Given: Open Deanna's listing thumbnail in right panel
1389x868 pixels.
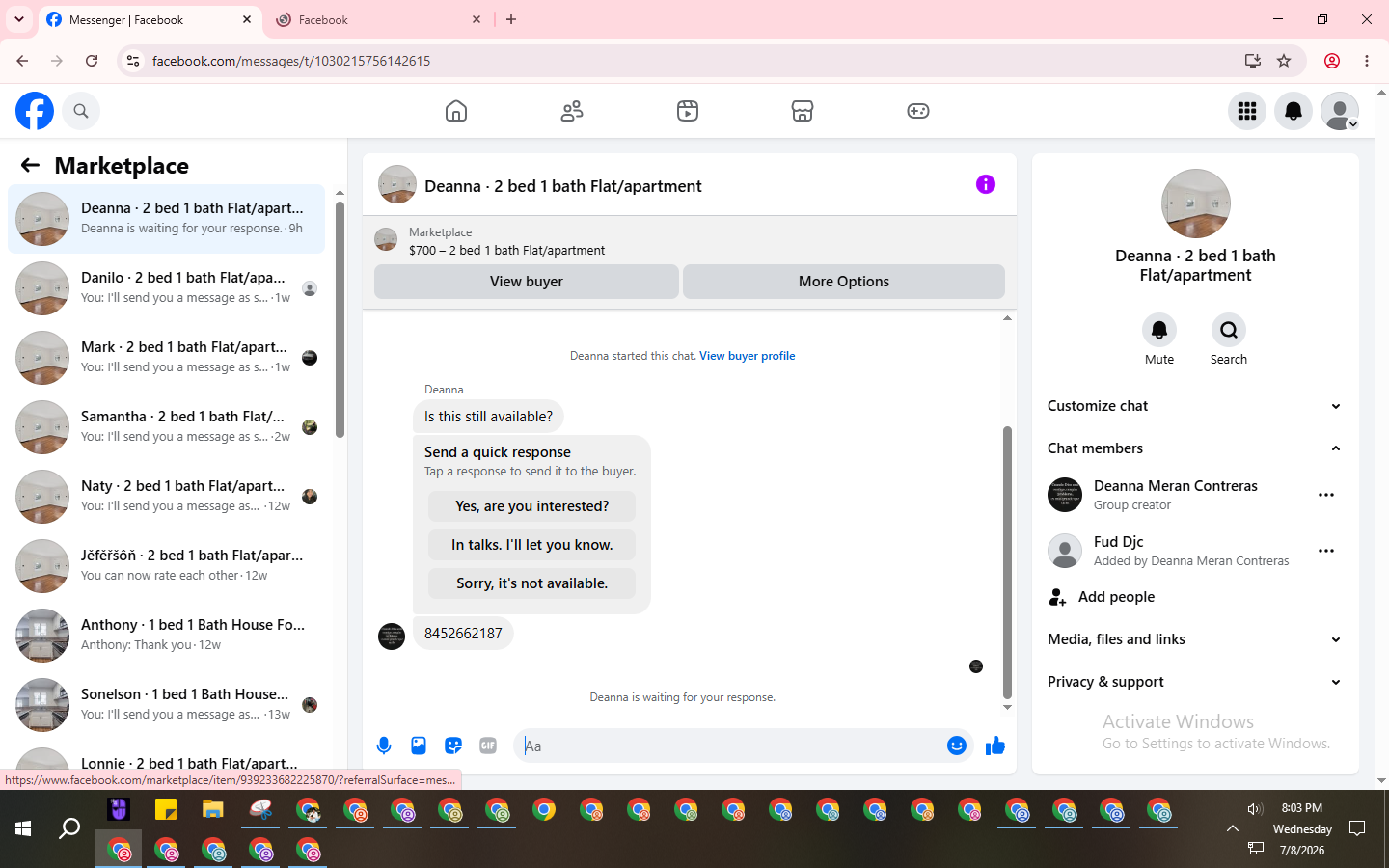Looking at the screenshot, I should pos(1196,203).
